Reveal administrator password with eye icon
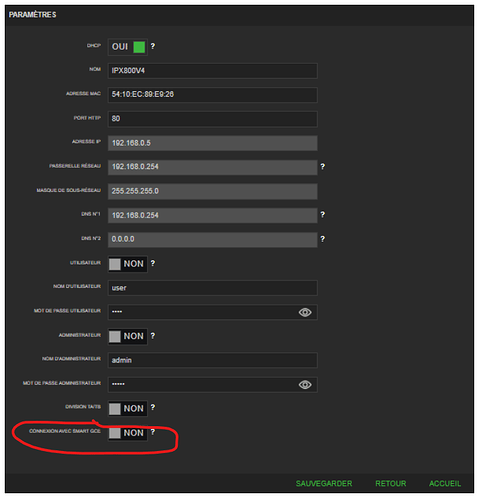This screenshot has height=500, width=483. point(305,385)
